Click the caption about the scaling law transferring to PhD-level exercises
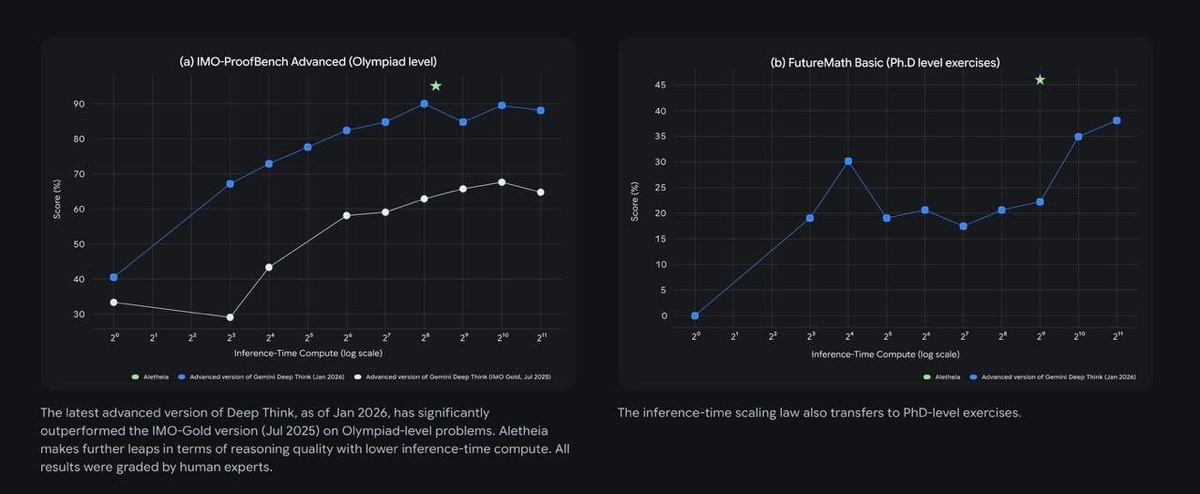The image size is (1200, 494). pos(818,413)
